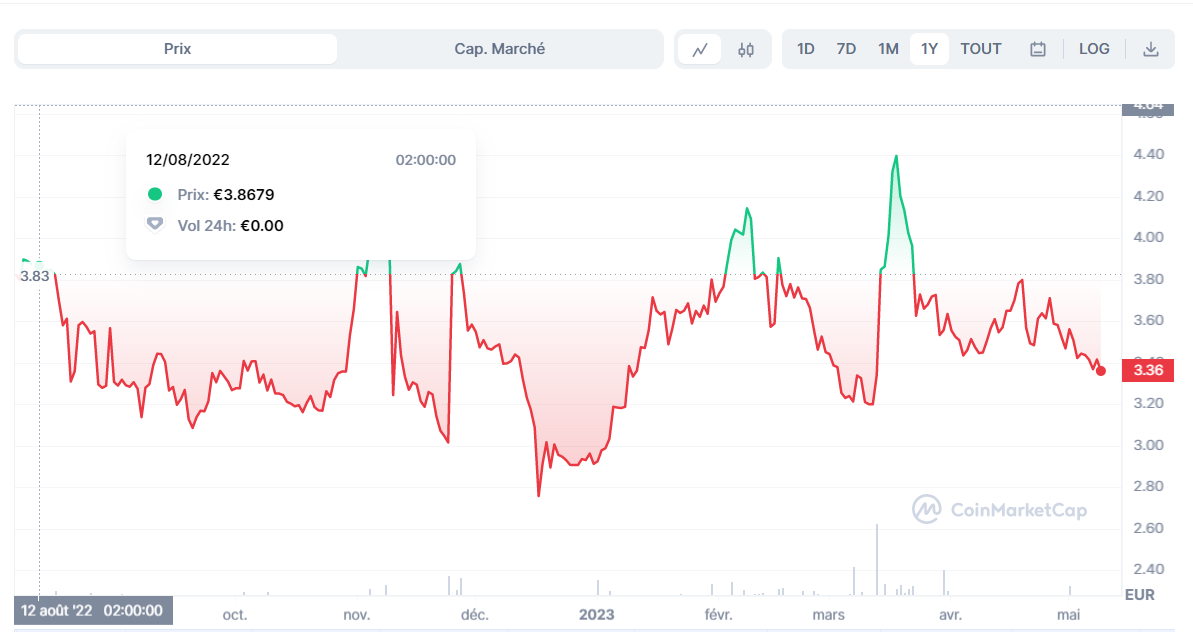Viewport: 1193px width, 632px height.
Task: Choose the 1M time range
Action: pyautogui.click(x=888, y=49)
